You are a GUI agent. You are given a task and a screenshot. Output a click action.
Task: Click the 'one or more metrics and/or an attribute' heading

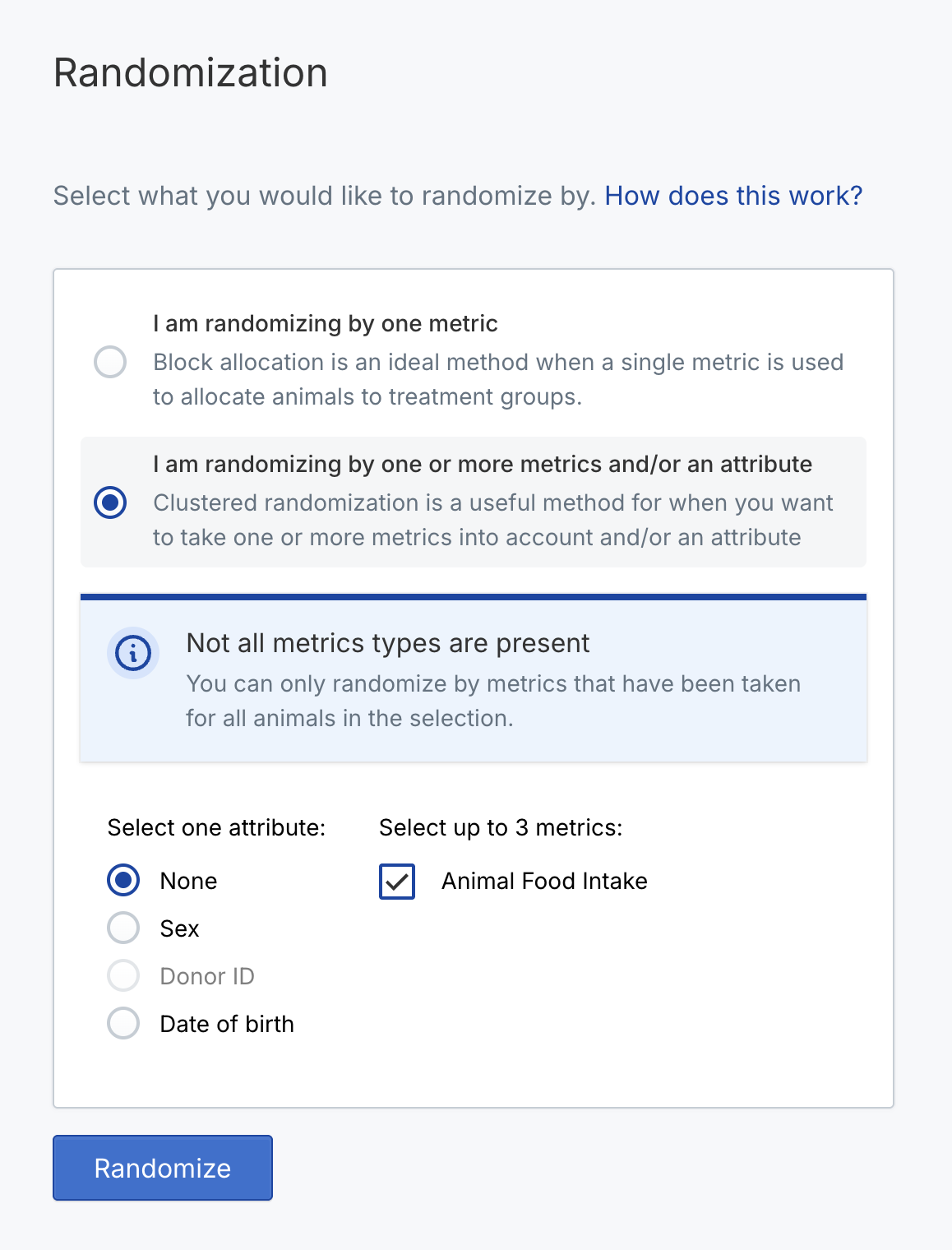click(483, 464)
